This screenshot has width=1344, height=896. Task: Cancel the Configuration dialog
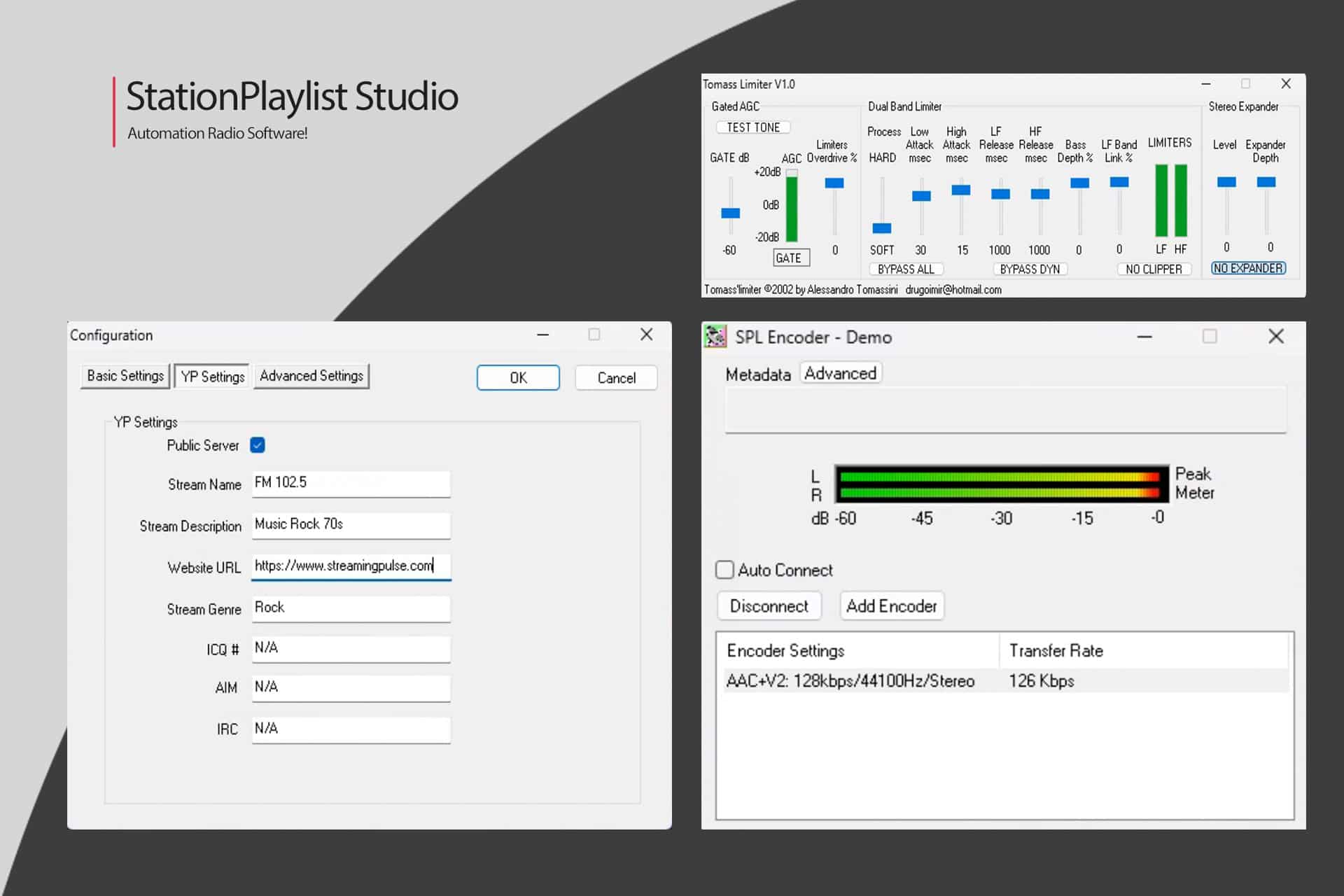click(x=616, y=378)
